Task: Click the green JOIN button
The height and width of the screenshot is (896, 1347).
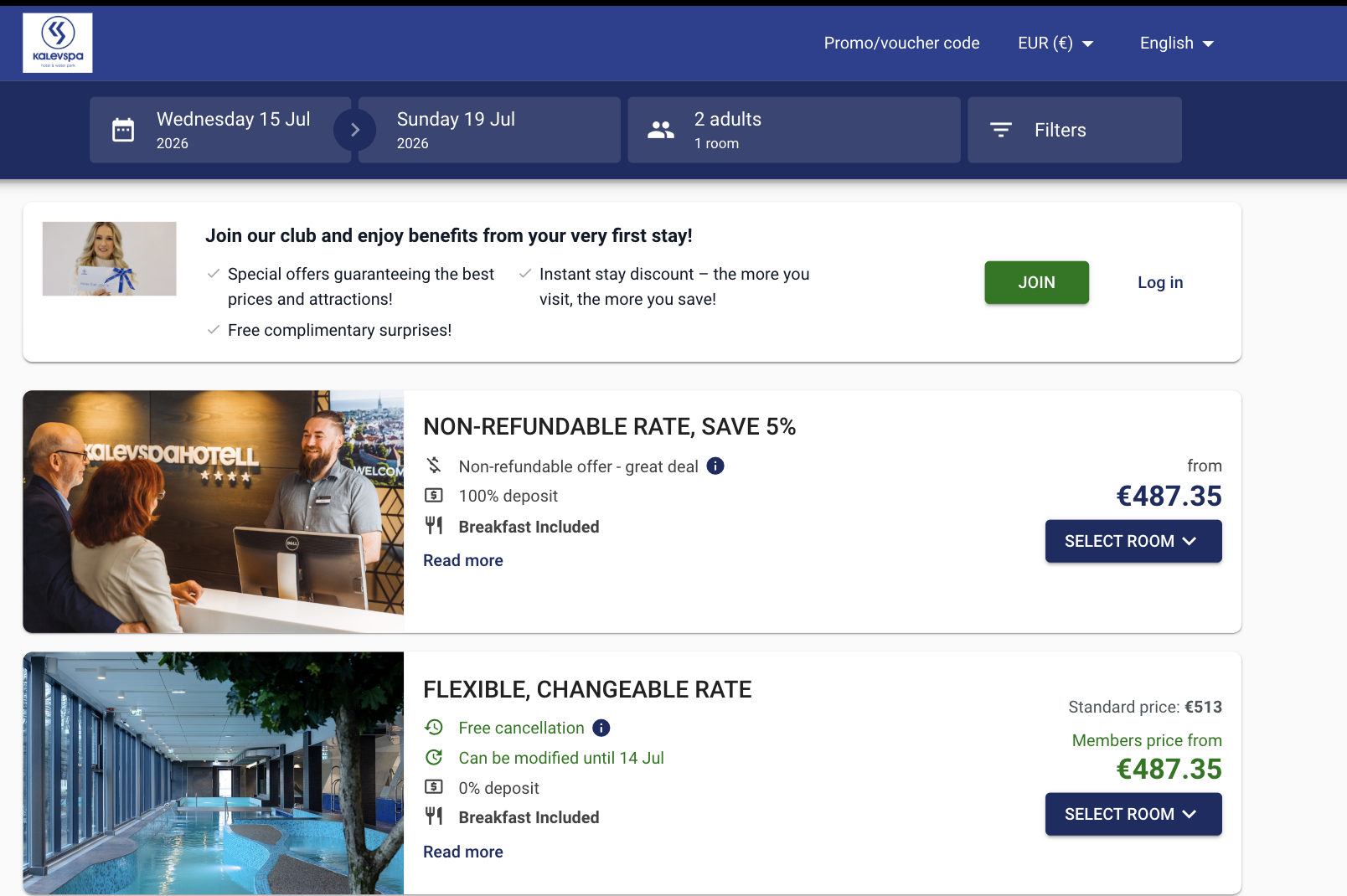Action: pos(1037,282)
